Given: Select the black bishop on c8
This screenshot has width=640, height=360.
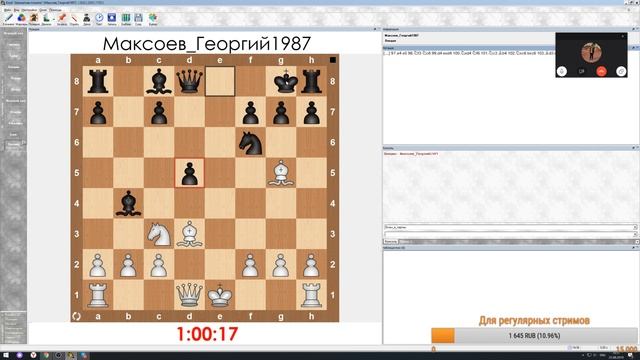Looking at the screenshot, I should (159, 81).
